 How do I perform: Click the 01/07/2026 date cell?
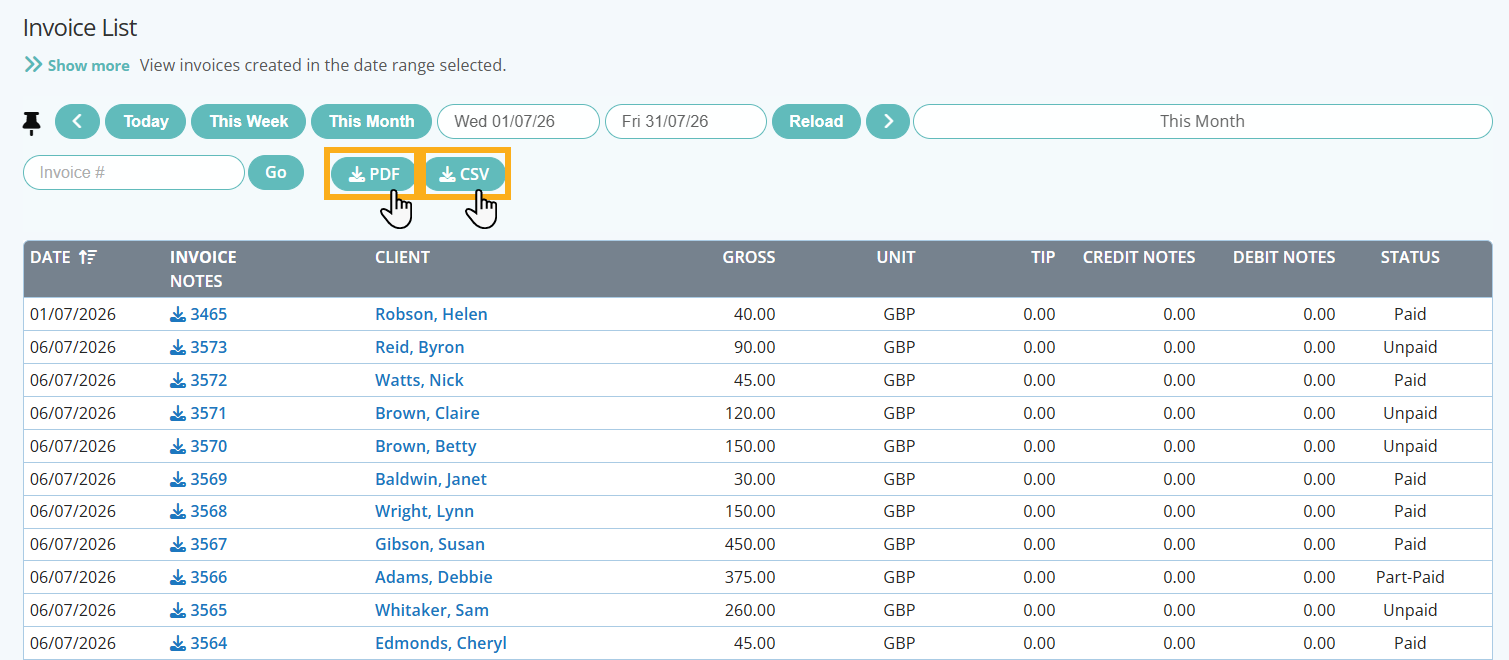(x=73, y=314)
